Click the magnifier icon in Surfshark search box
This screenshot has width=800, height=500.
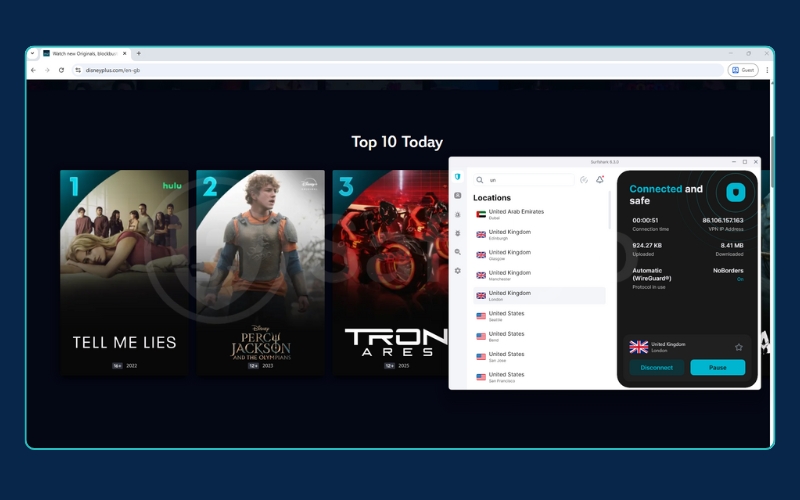coord(480,180)
